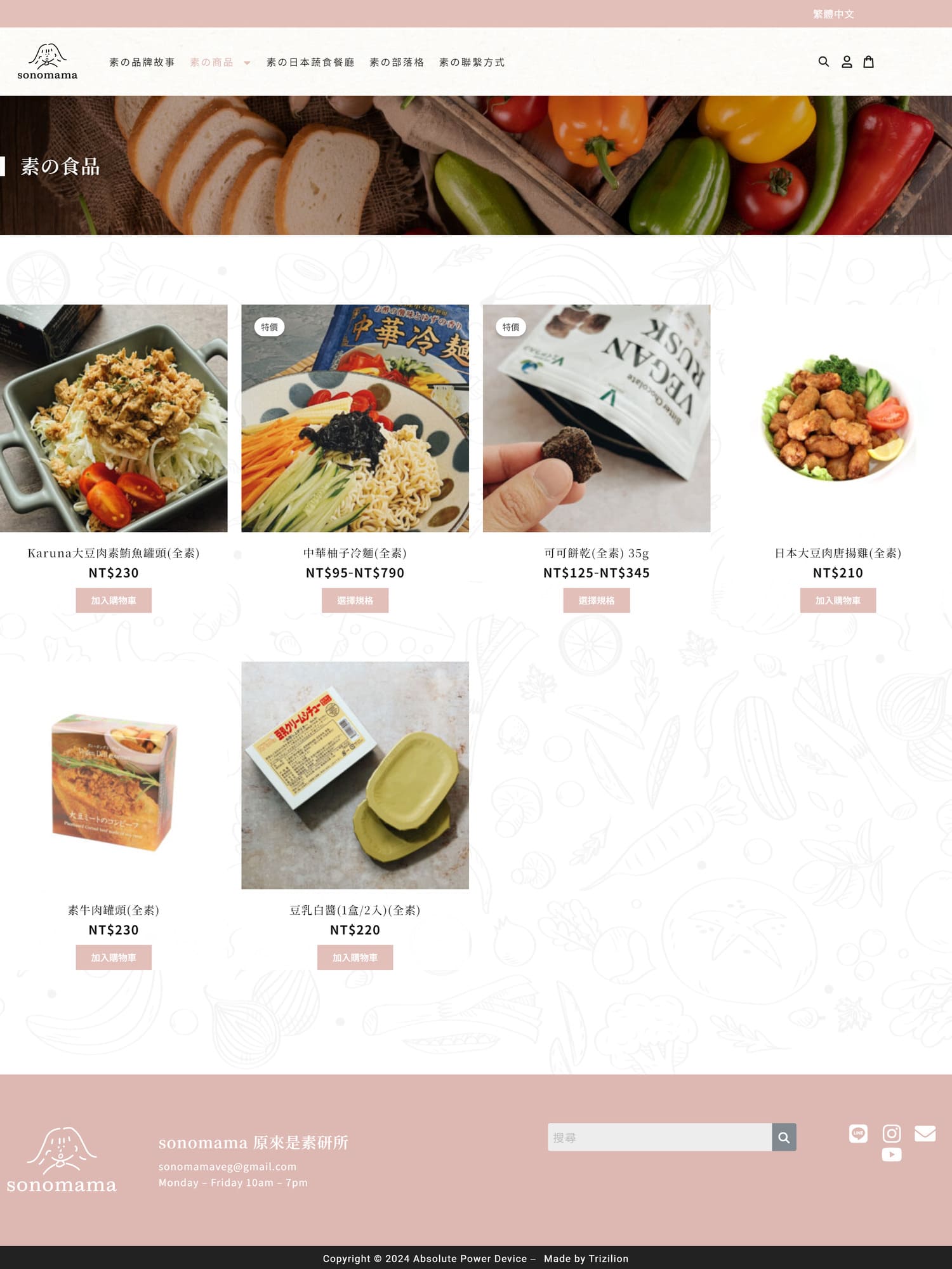
Task: Click the email envelope icon in footer
Action: pyautogui.click(x=925, y=1133)
